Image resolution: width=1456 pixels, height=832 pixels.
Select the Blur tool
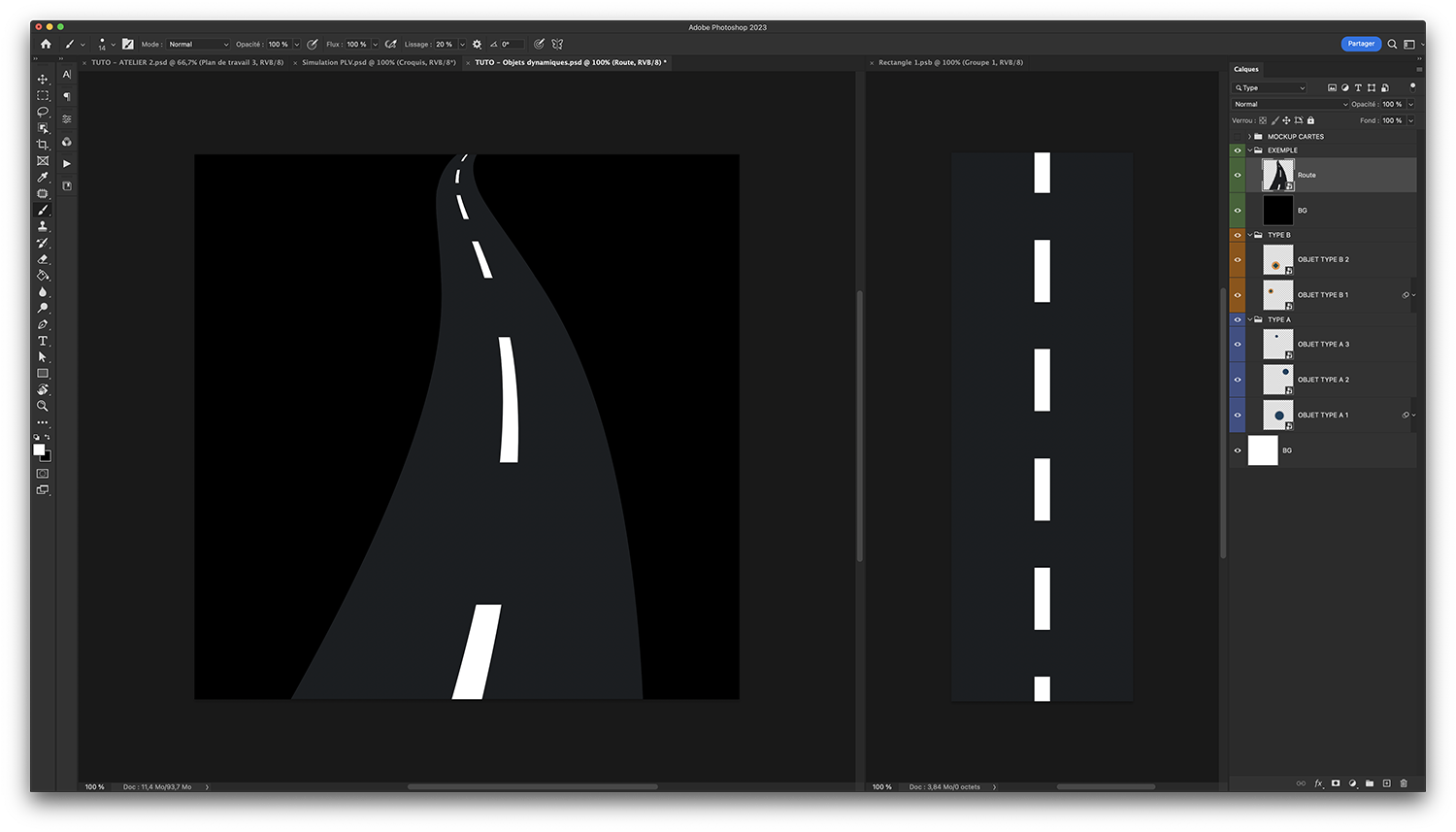click(43, 292)
